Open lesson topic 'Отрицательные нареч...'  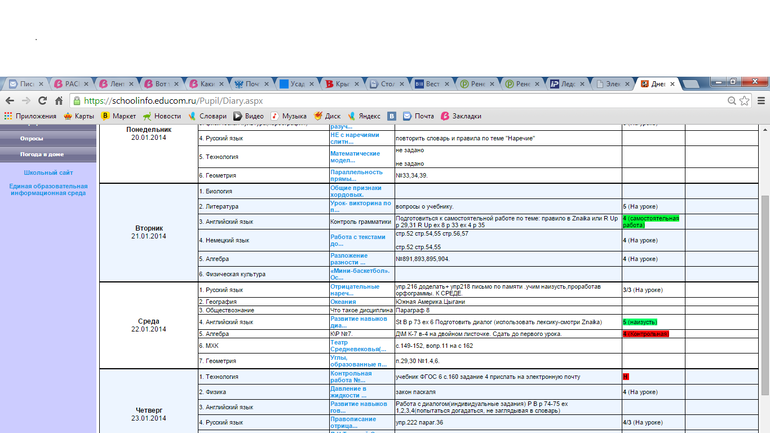(x=355, y=290)
